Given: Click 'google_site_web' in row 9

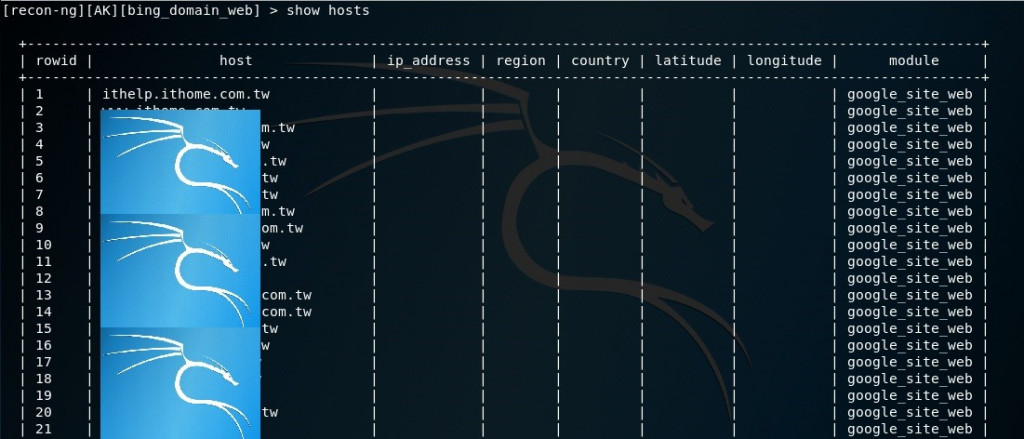Looking at the screenshot, I should (x=910, y=228).
